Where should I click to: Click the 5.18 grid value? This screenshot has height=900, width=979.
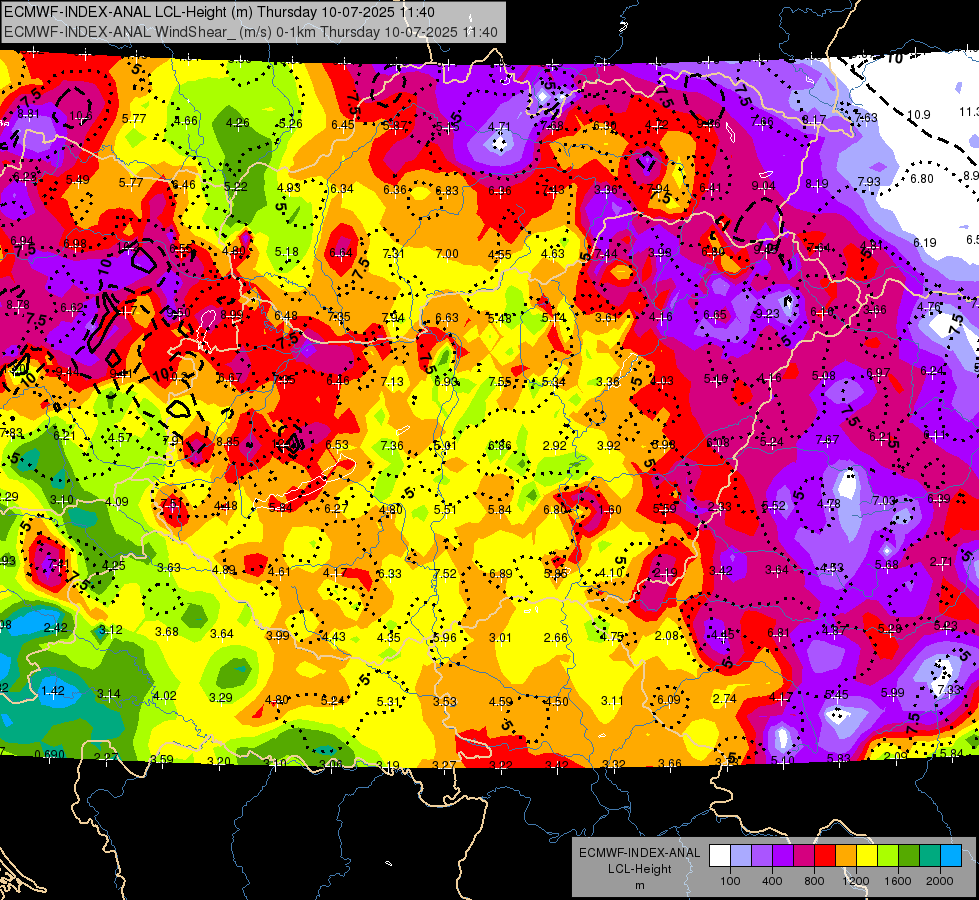pos(287,252)
